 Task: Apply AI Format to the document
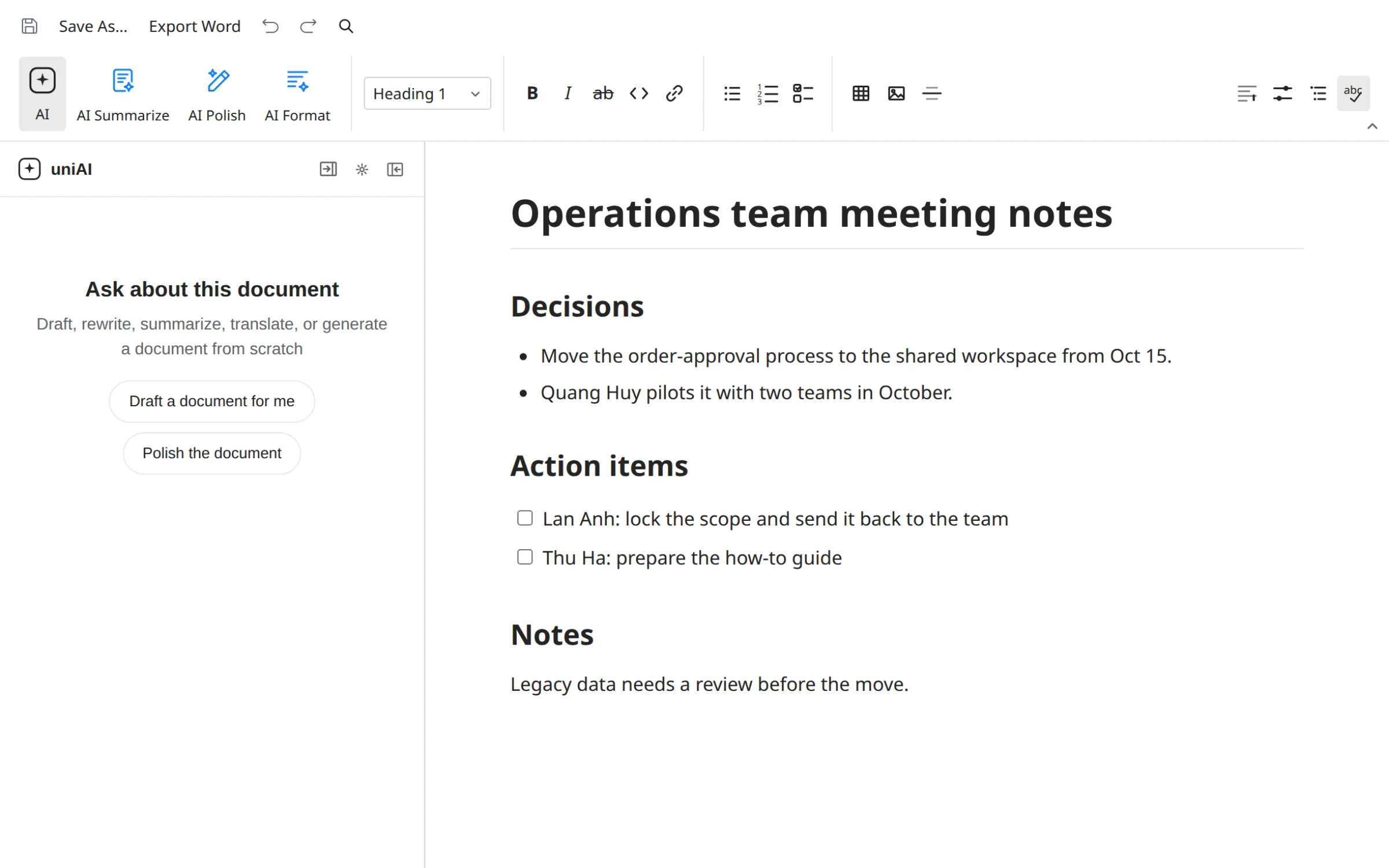tap(297, 95)
